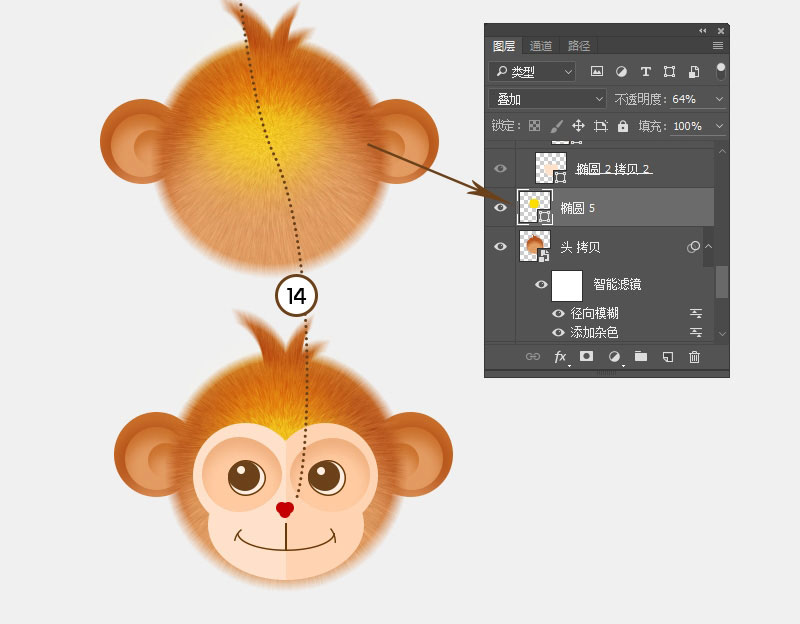800x624 pixels.
Task: Filter layers by pixel image icon
Action: (x=596, y=71)
